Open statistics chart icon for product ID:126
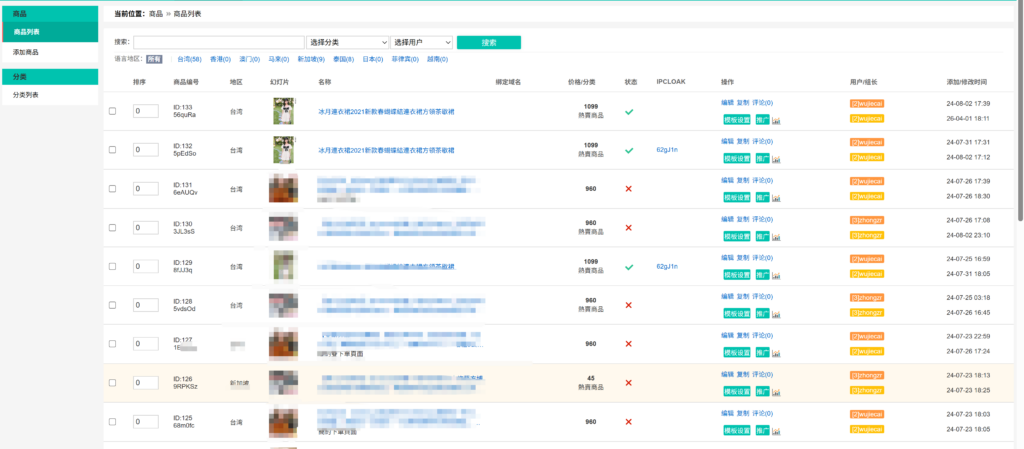Screen dimensions: 1024x449 776,392
